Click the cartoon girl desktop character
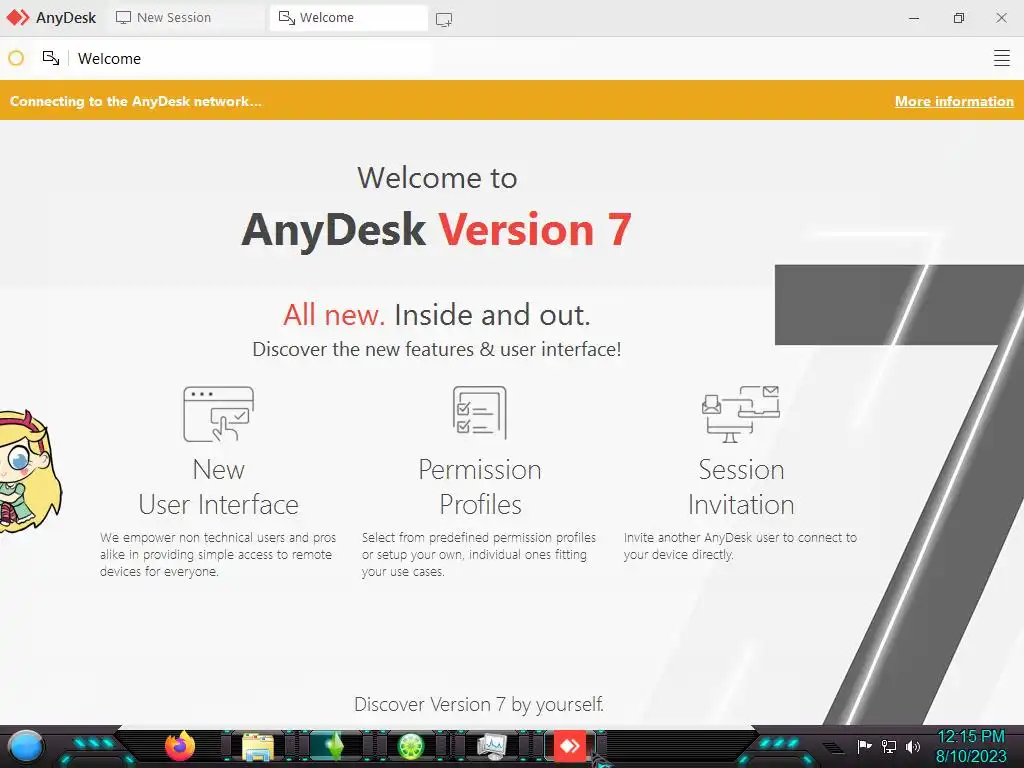1024x768 pixels. coord(29,472)
